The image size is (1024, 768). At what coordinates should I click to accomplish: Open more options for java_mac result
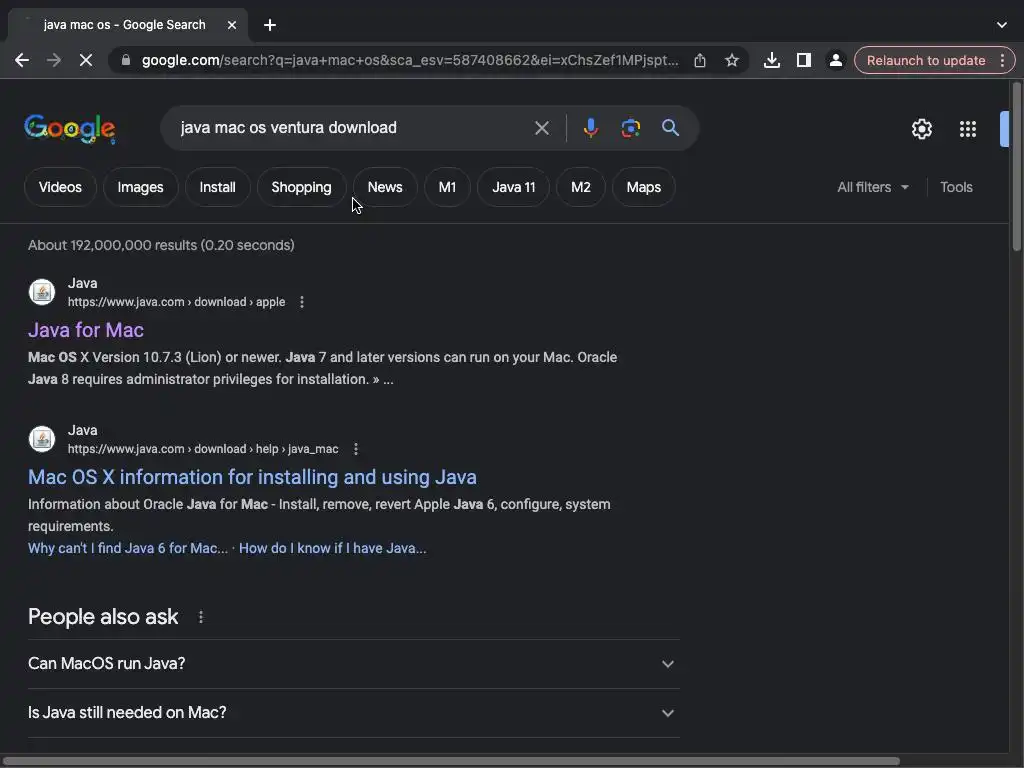coord(355,449)
